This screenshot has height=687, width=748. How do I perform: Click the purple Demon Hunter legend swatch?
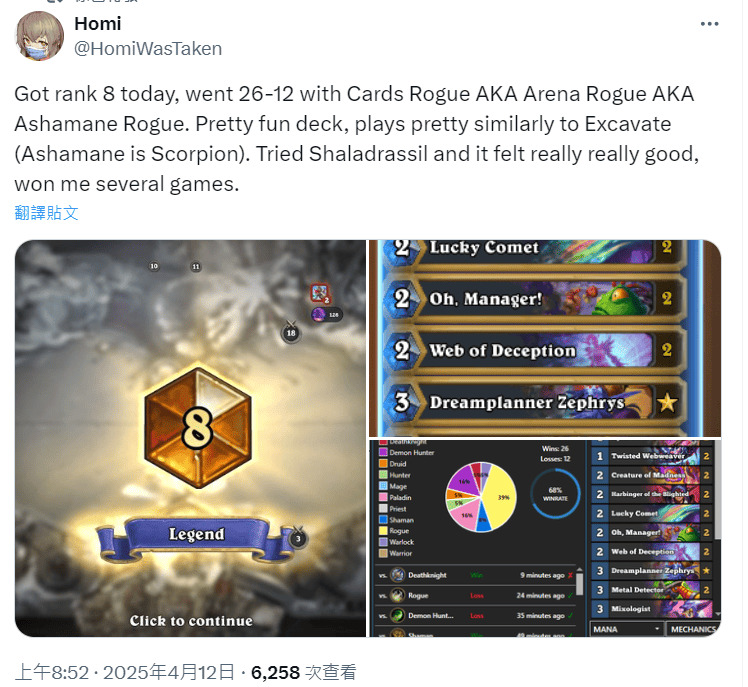pos(383,452)
